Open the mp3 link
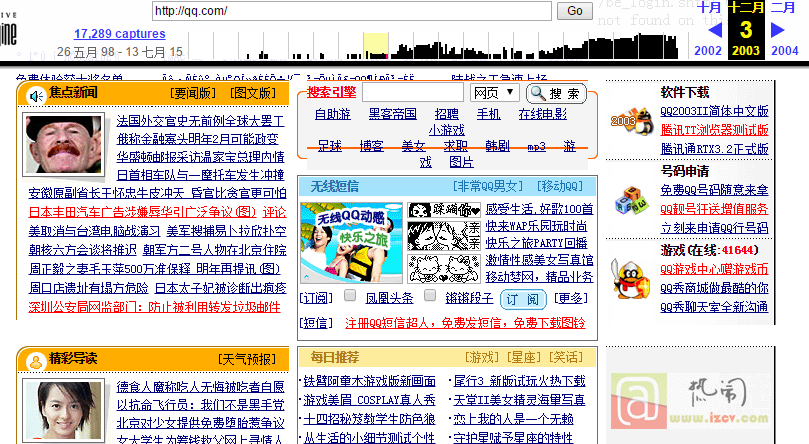The height and width of the screenshot is (444, 809). (x=537, y=147)
